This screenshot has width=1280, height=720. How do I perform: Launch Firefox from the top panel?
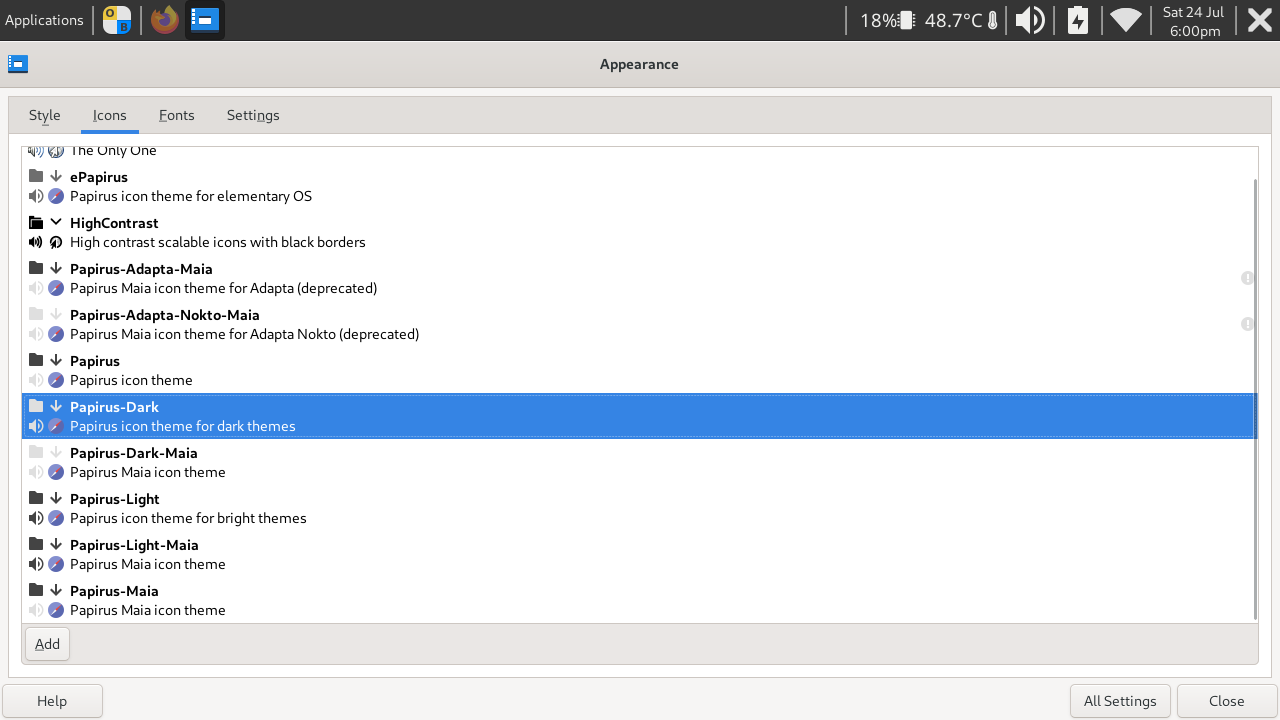[165, 20]
